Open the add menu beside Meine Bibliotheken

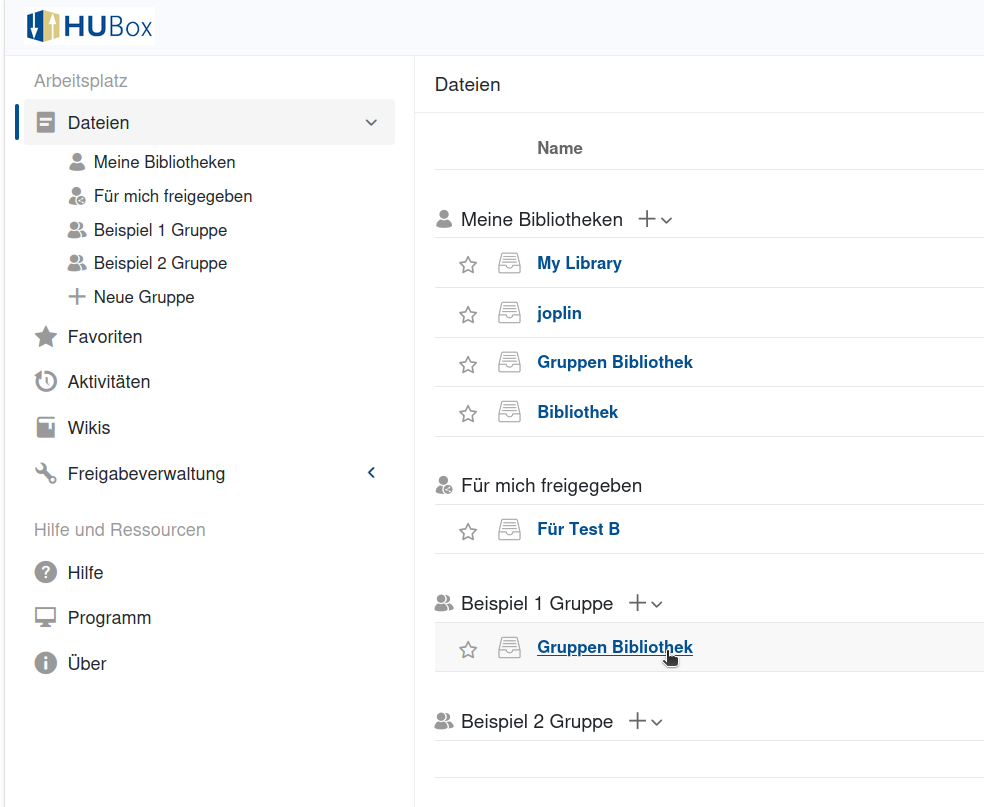(655, 219)
